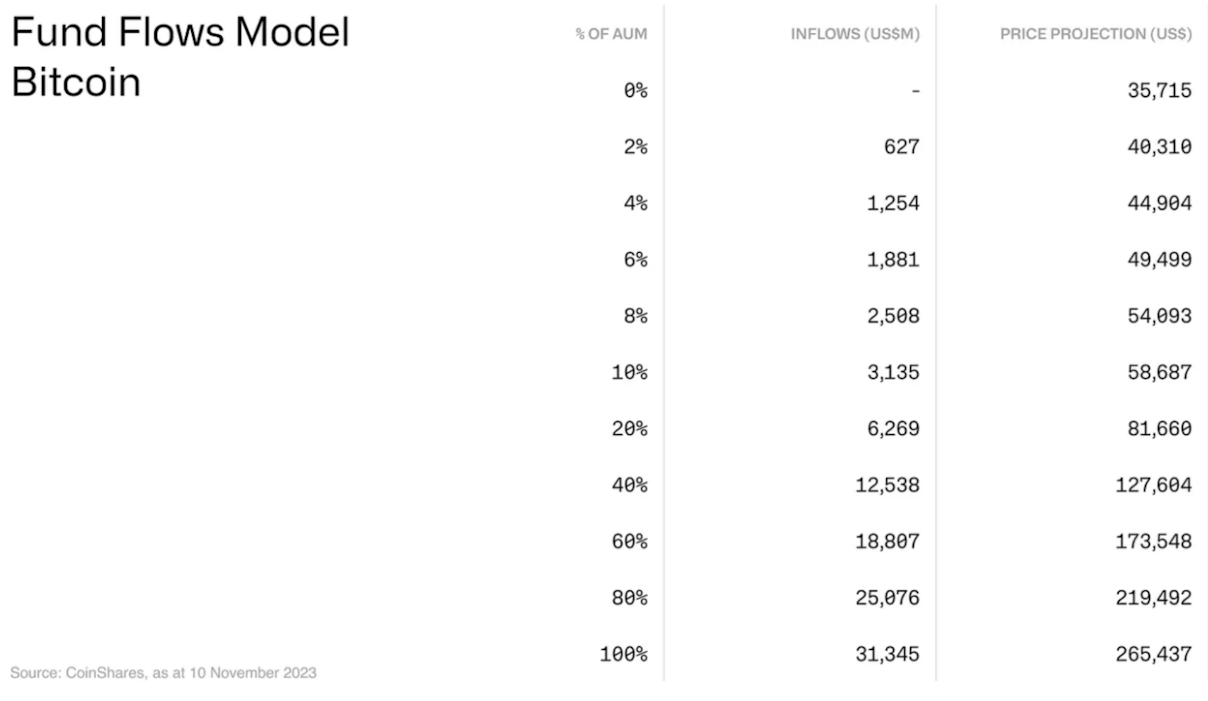
Task: Select the Fund Flows Model Bitcoin title
Action: click(x=181, y=57)
